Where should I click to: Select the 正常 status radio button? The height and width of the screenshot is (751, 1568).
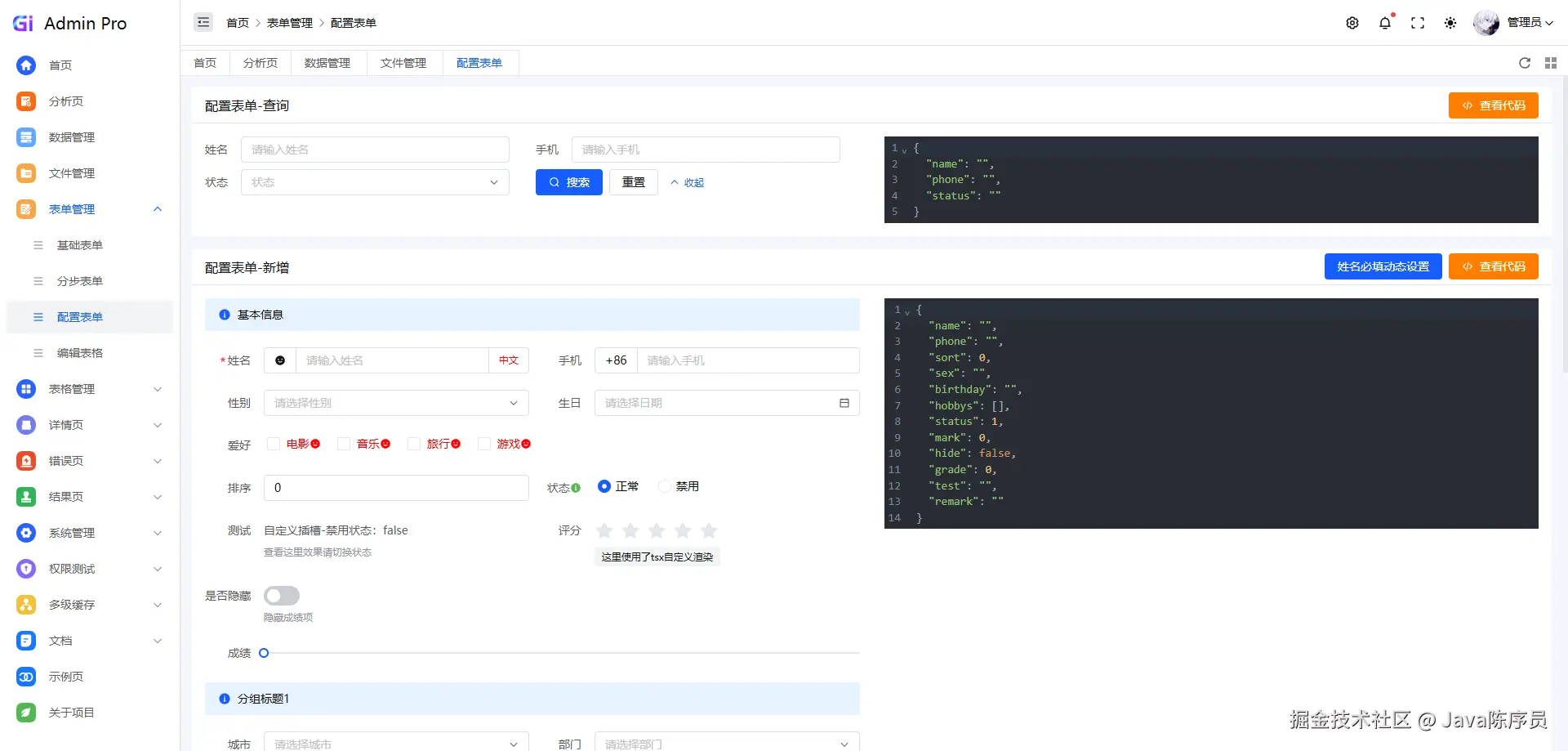point(604,486)
